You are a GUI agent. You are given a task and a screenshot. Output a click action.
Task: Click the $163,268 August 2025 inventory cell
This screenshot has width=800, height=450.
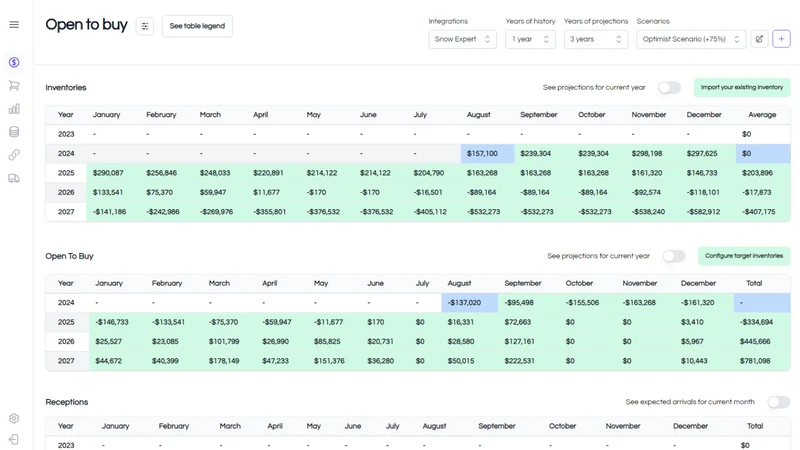point(487,173)
